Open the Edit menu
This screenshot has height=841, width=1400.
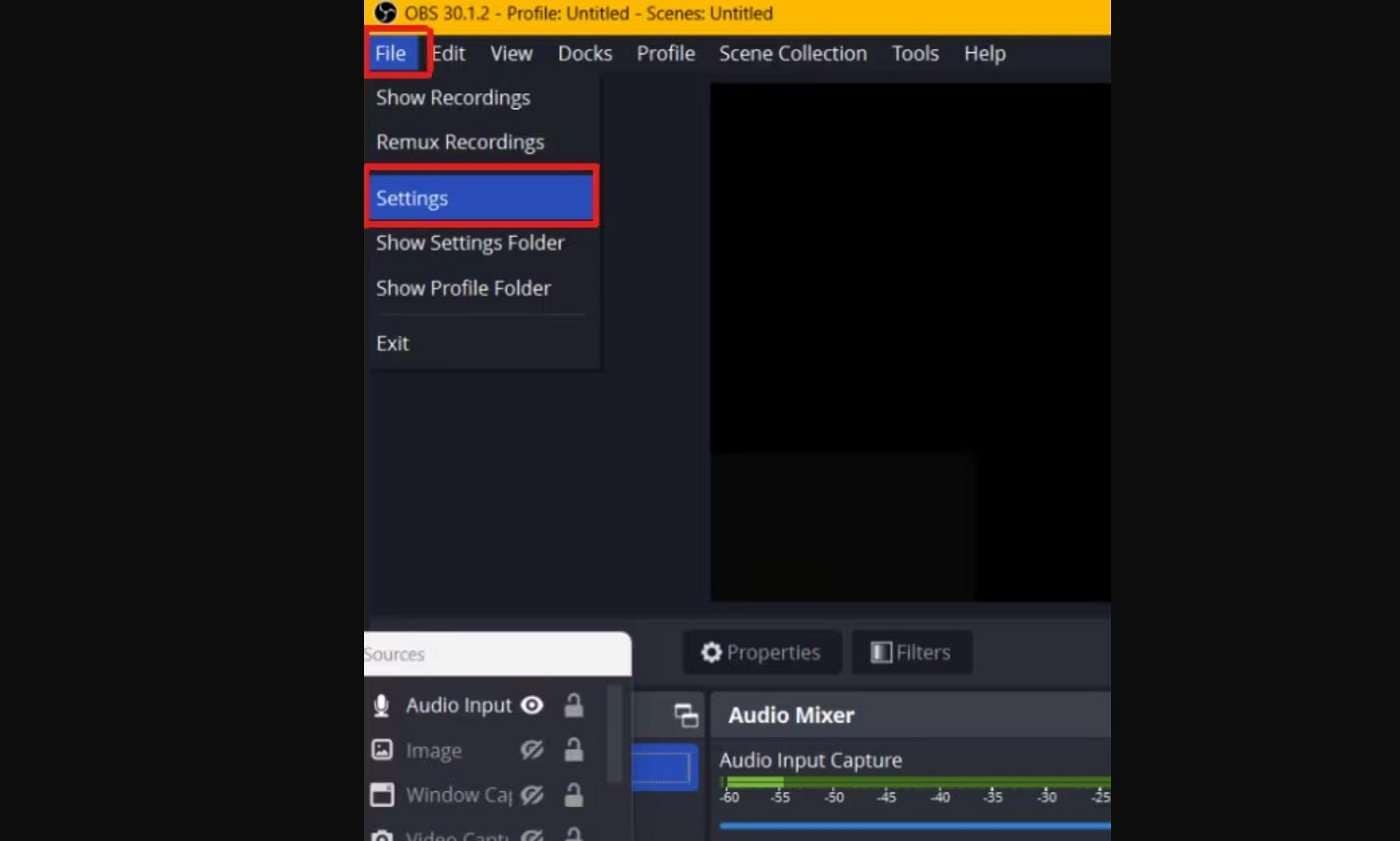(449, 54)
